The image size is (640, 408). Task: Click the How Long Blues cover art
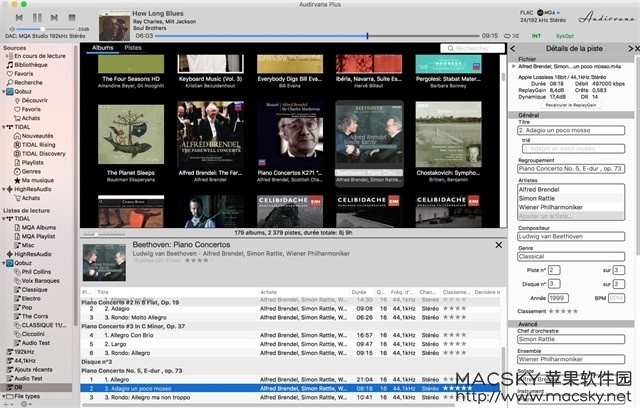tap(114, 26)
